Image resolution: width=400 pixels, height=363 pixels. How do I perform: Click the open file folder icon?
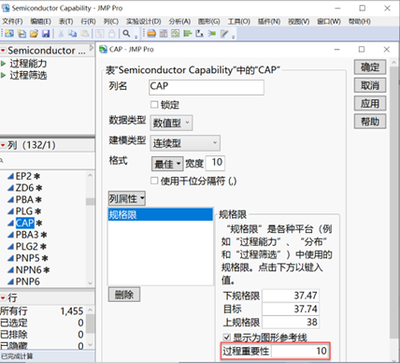click(34, 33)
